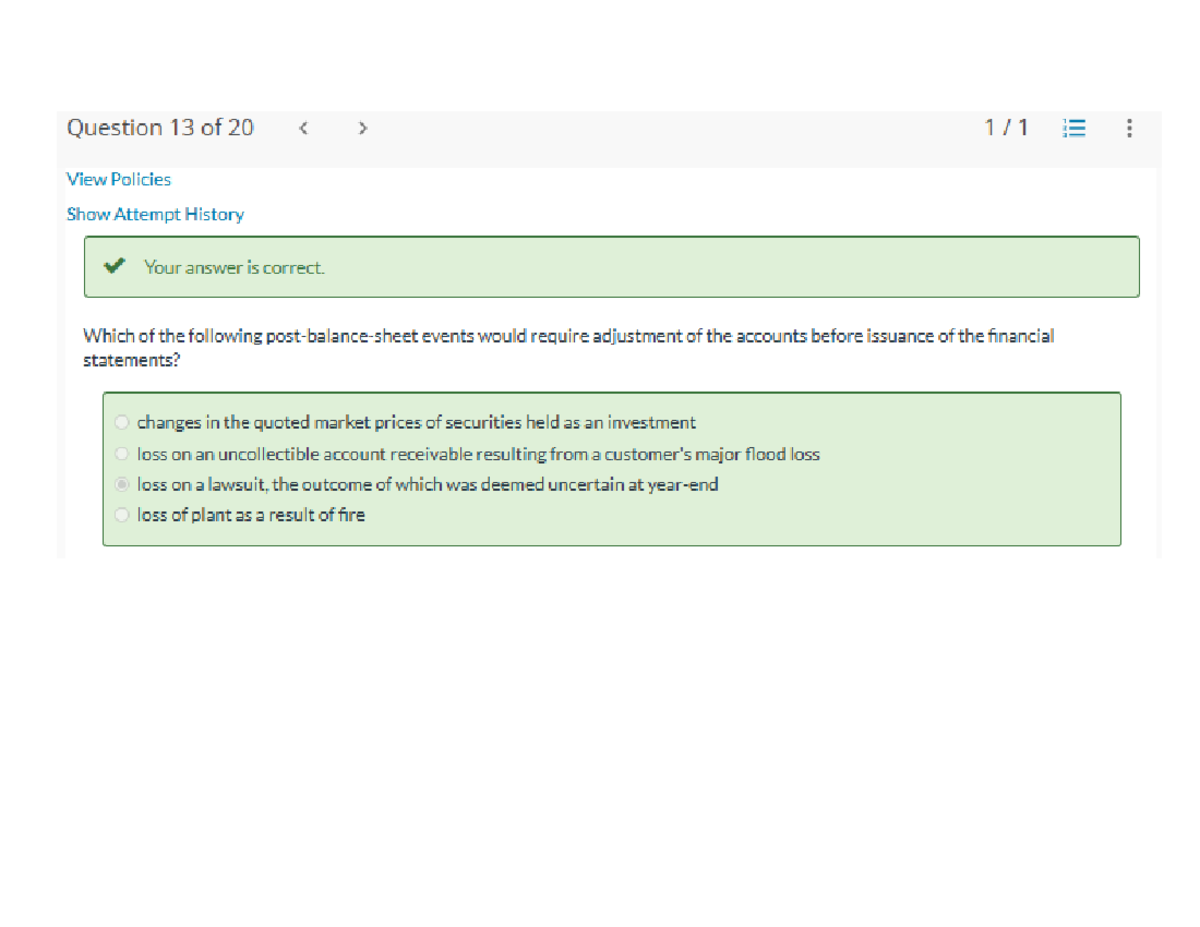The height and width of the screenshot is (927, 1200).
Task: Select the 'changes in quoted market prices' option
Action: click(x=121, y=422)
